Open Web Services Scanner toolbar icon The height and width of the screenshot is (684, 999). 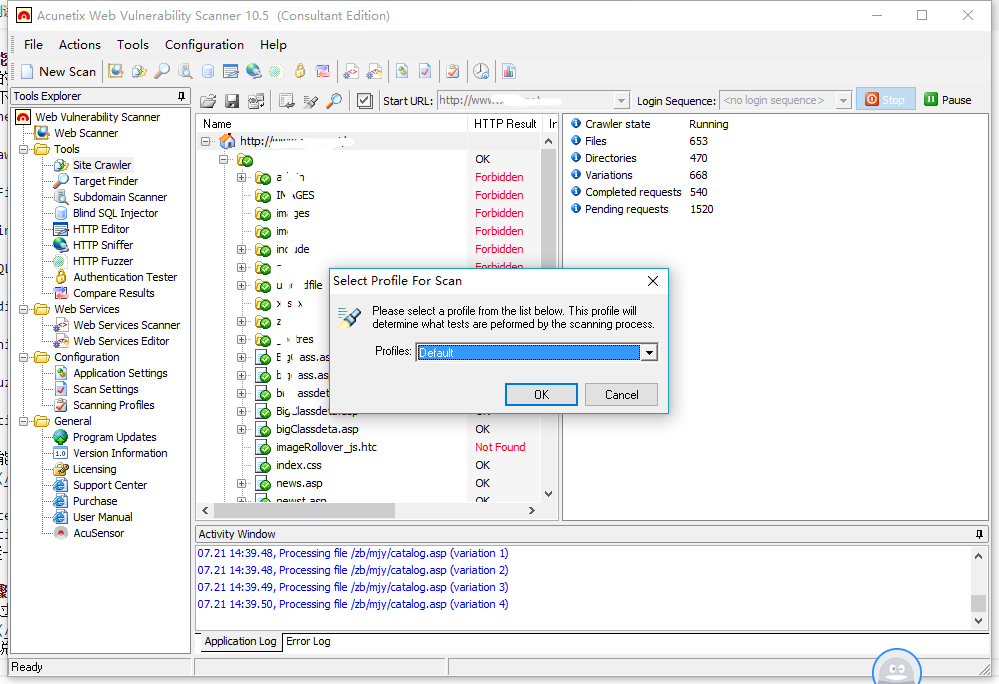click(x=351, y=71)
